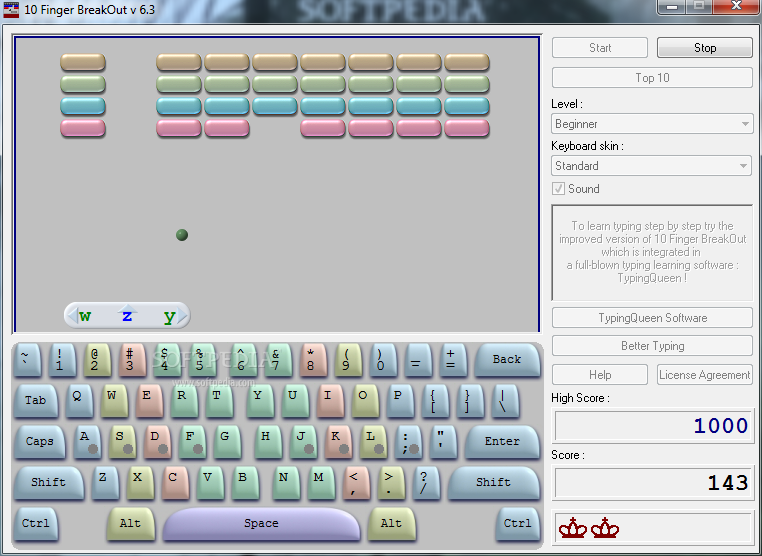The image size is (762, 556).
Task: Open the Help button
Action: (600, 375)
